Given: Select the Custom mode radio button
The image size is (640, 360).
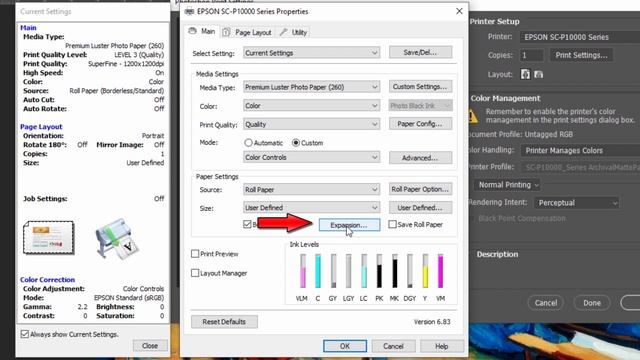Looking at the screenshot, I should click(296, 143).
